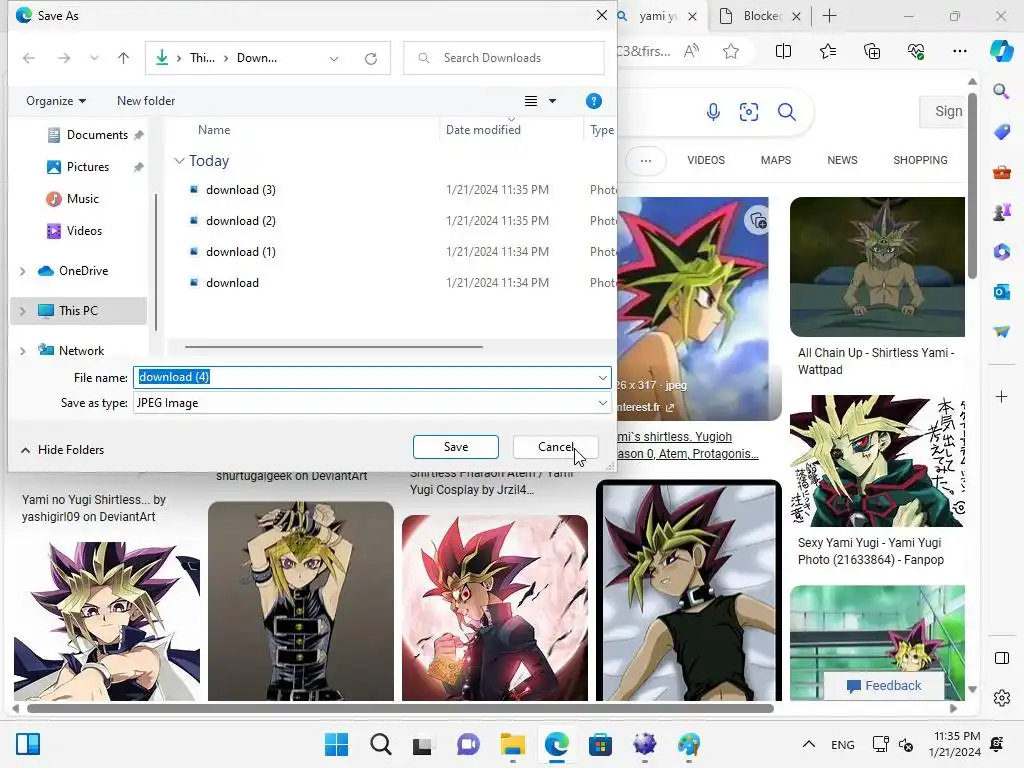Image resolution: width=1024 pixels, height=768 pixels.
Task: Switch to the SHOPPING search tab
Action: [x=920, y=160]
